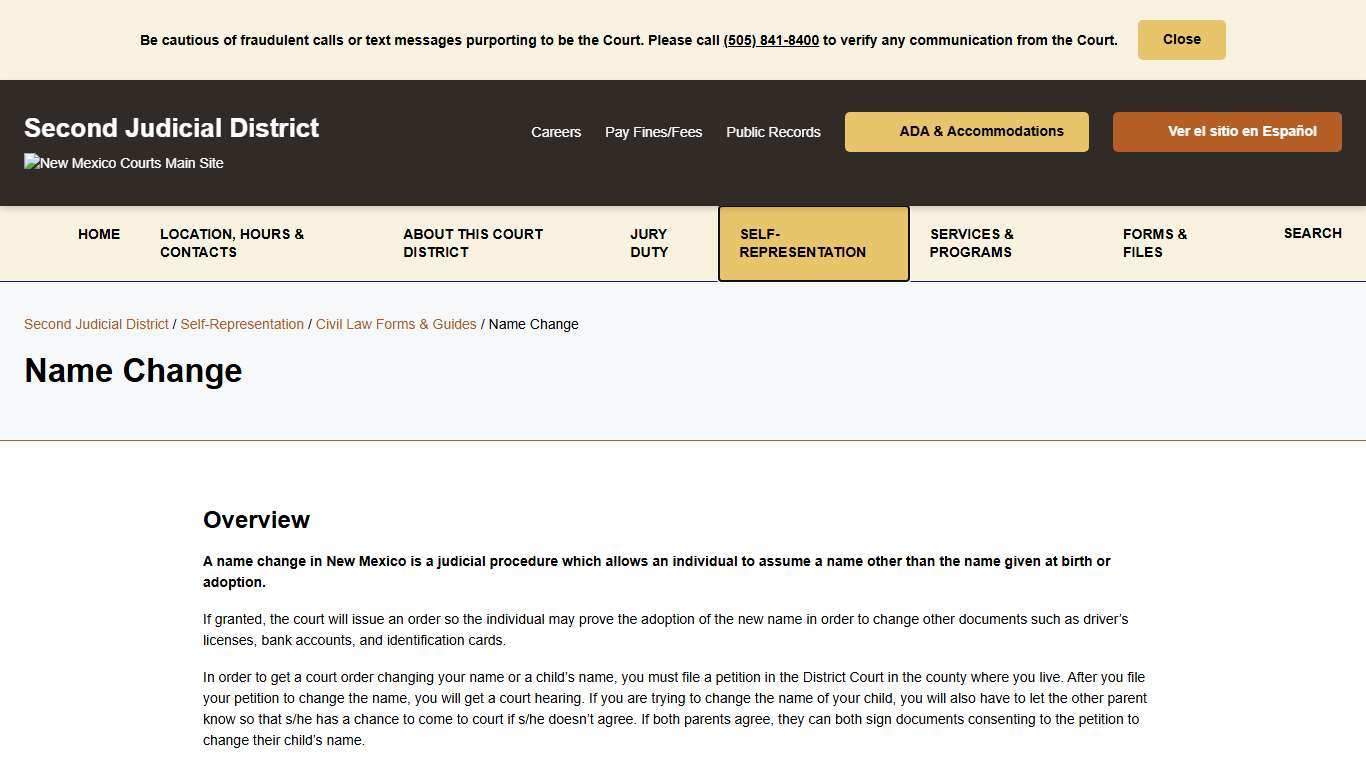
Task: Follow the Second Judicial District breadcrumb link
Action: coord(96,324)
